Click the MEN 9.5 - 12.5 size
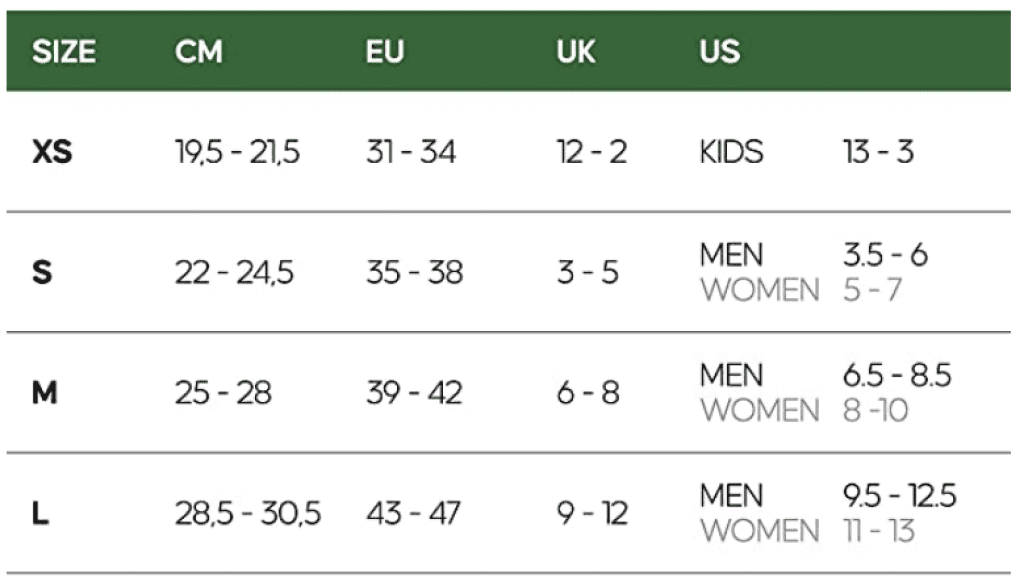 coord(899,496)
